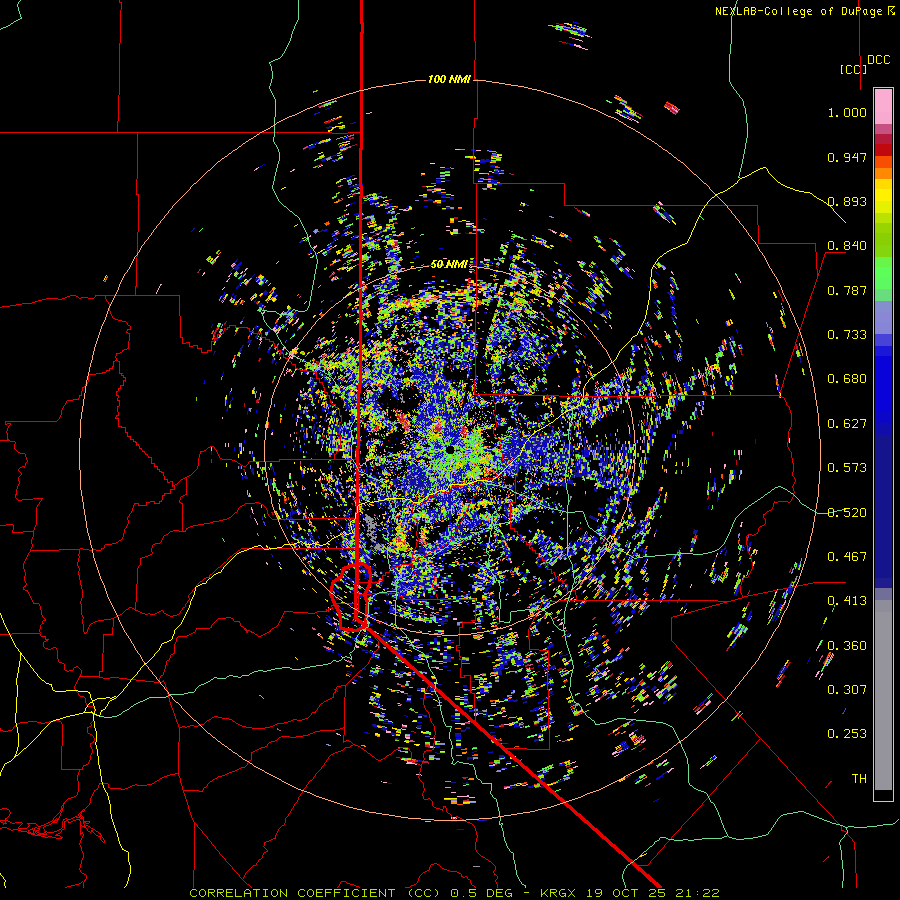Select the 0.413 scale value
Viewport: 900px width, 900px height.
pyautogui.click(x=847, y=601)
